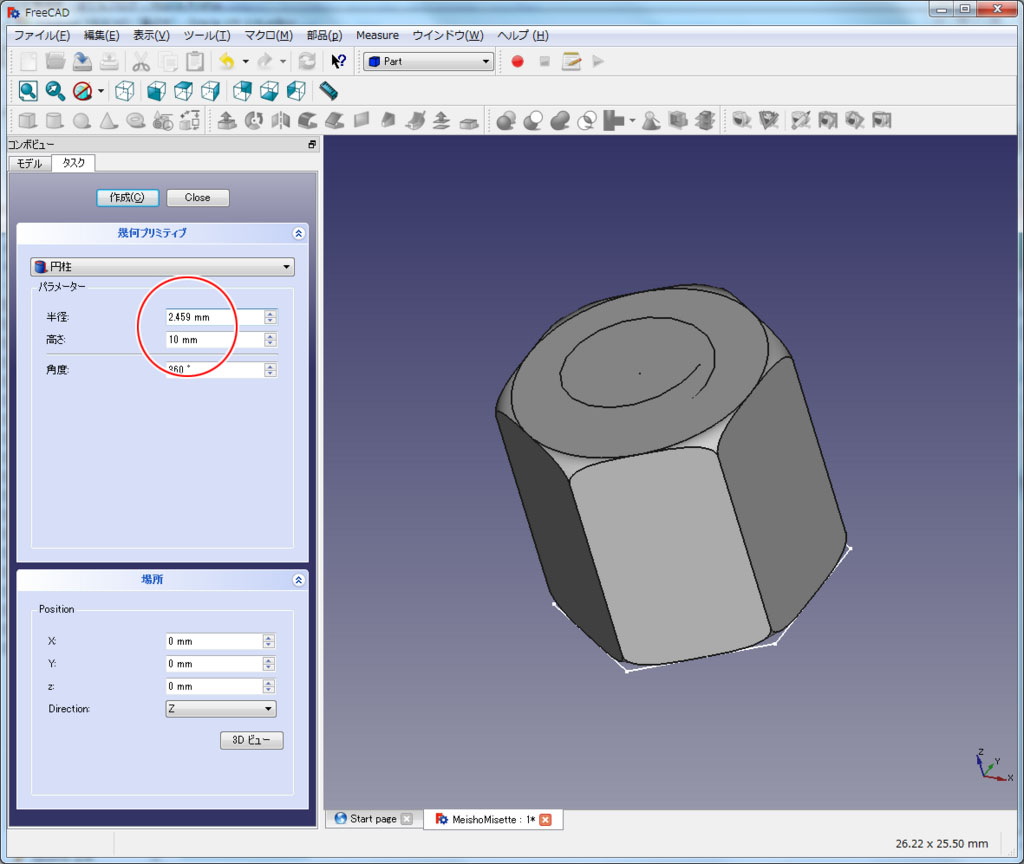Click the Close button in task panel
This screenshot has width=1024, height=864.
[197, 197]
